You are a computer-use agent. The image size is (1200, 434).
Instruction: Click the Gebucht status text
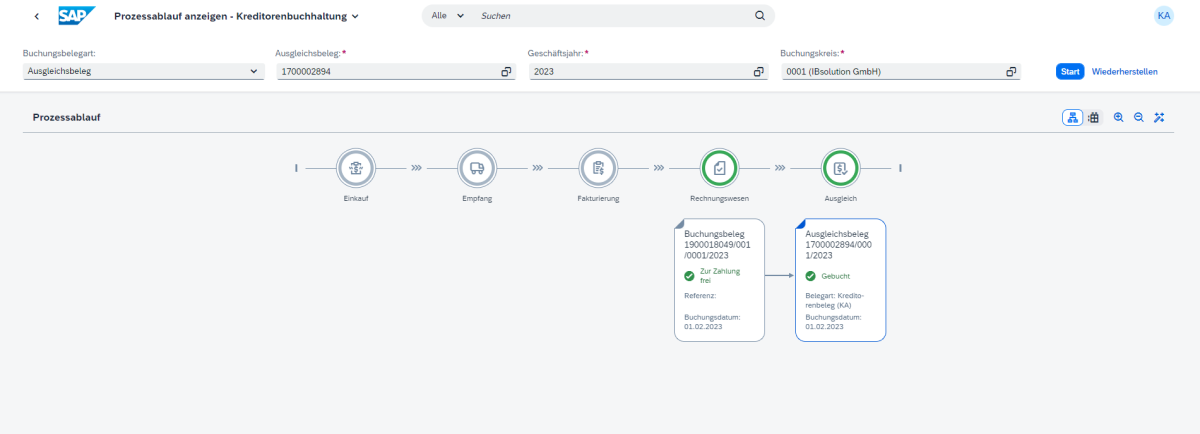coord(836,276)
